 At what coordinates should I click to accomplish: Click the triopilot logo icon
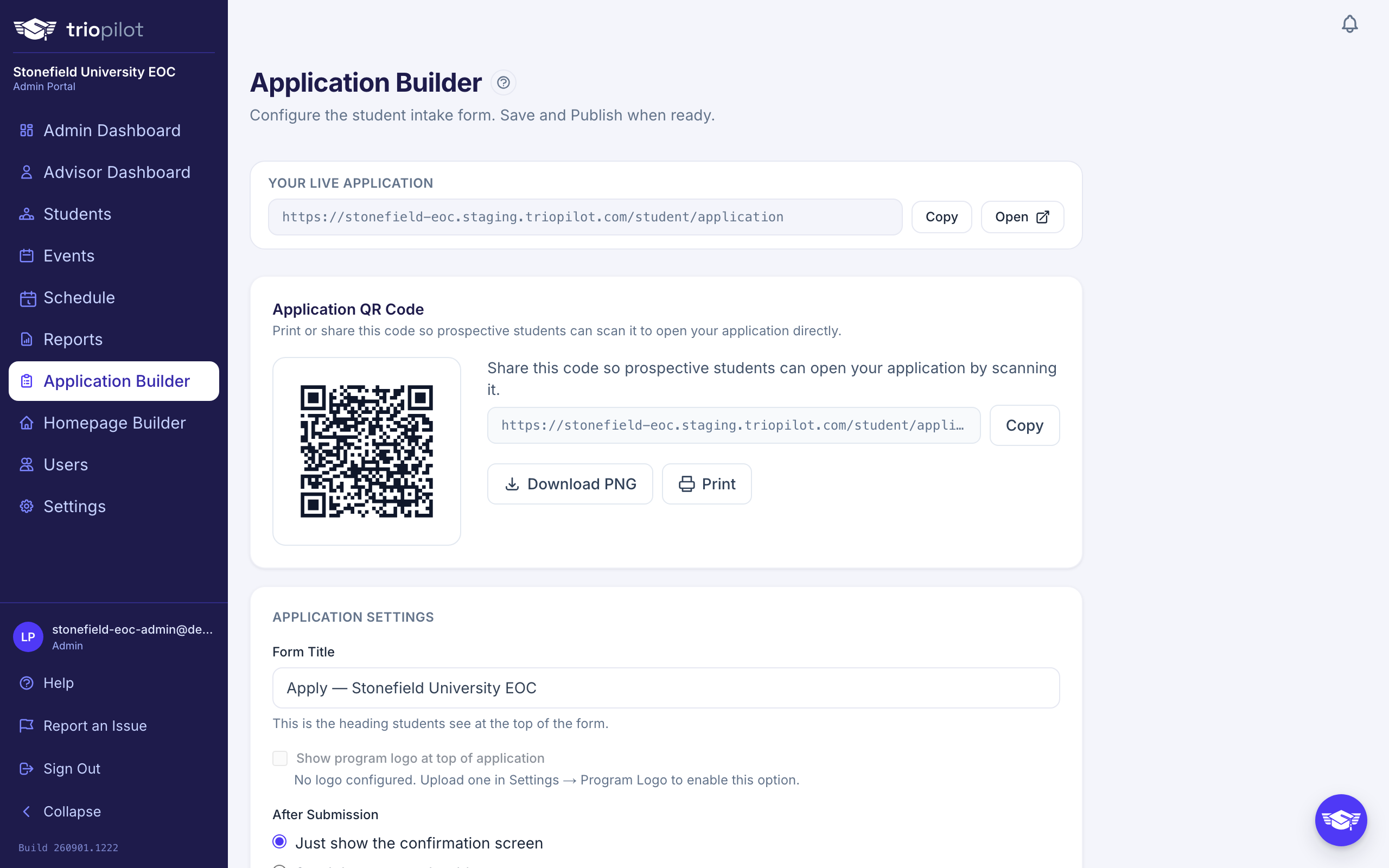point(35,29)
